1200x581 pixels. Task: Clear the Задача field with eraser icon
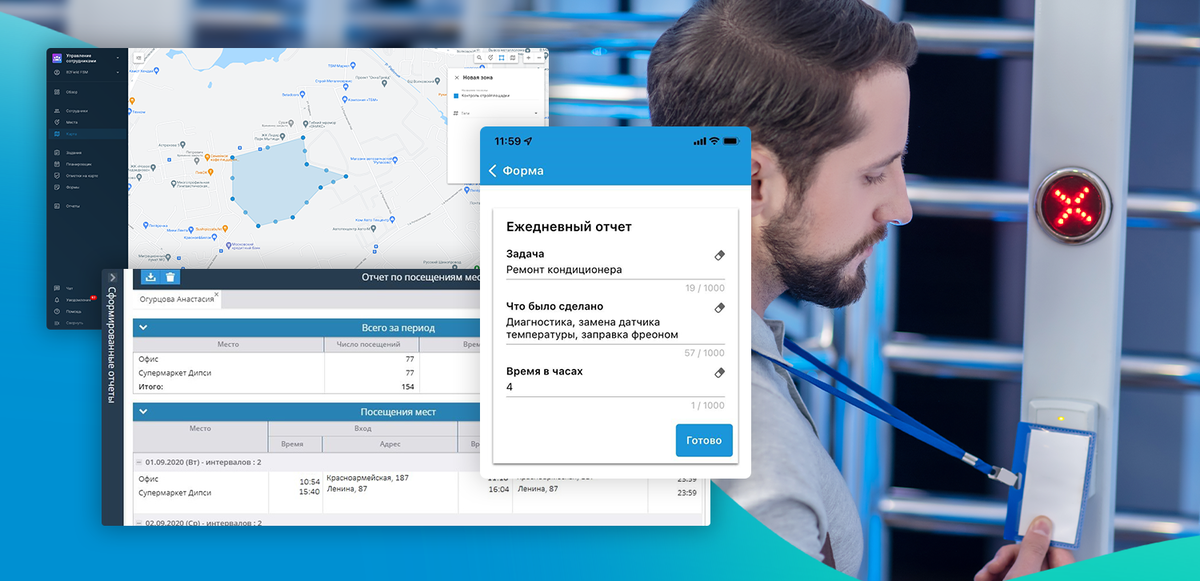[x=719, y=255]
